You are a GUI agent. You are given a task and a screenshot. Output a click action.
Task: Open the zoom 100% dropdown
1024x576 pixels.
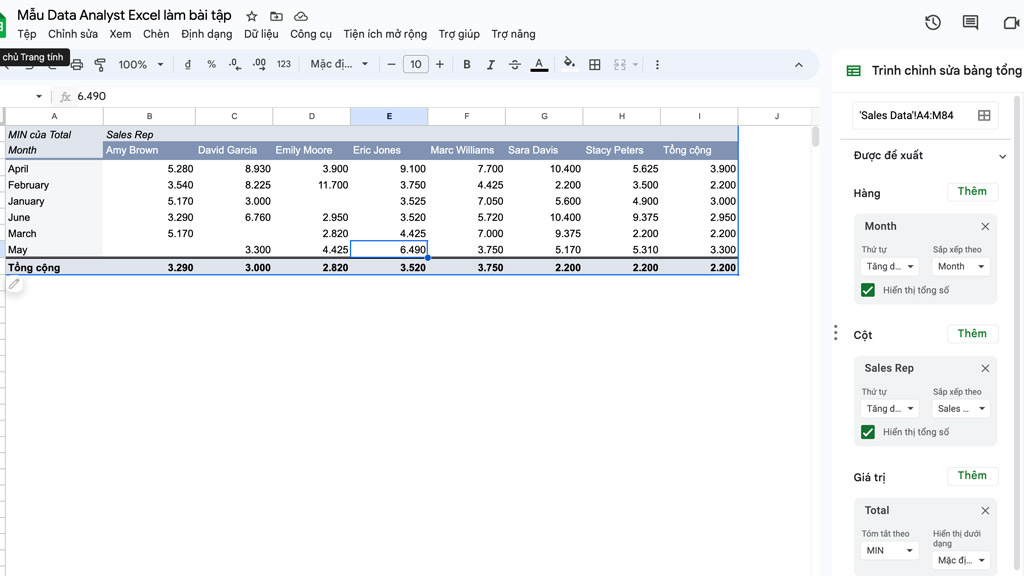(140, 64)
